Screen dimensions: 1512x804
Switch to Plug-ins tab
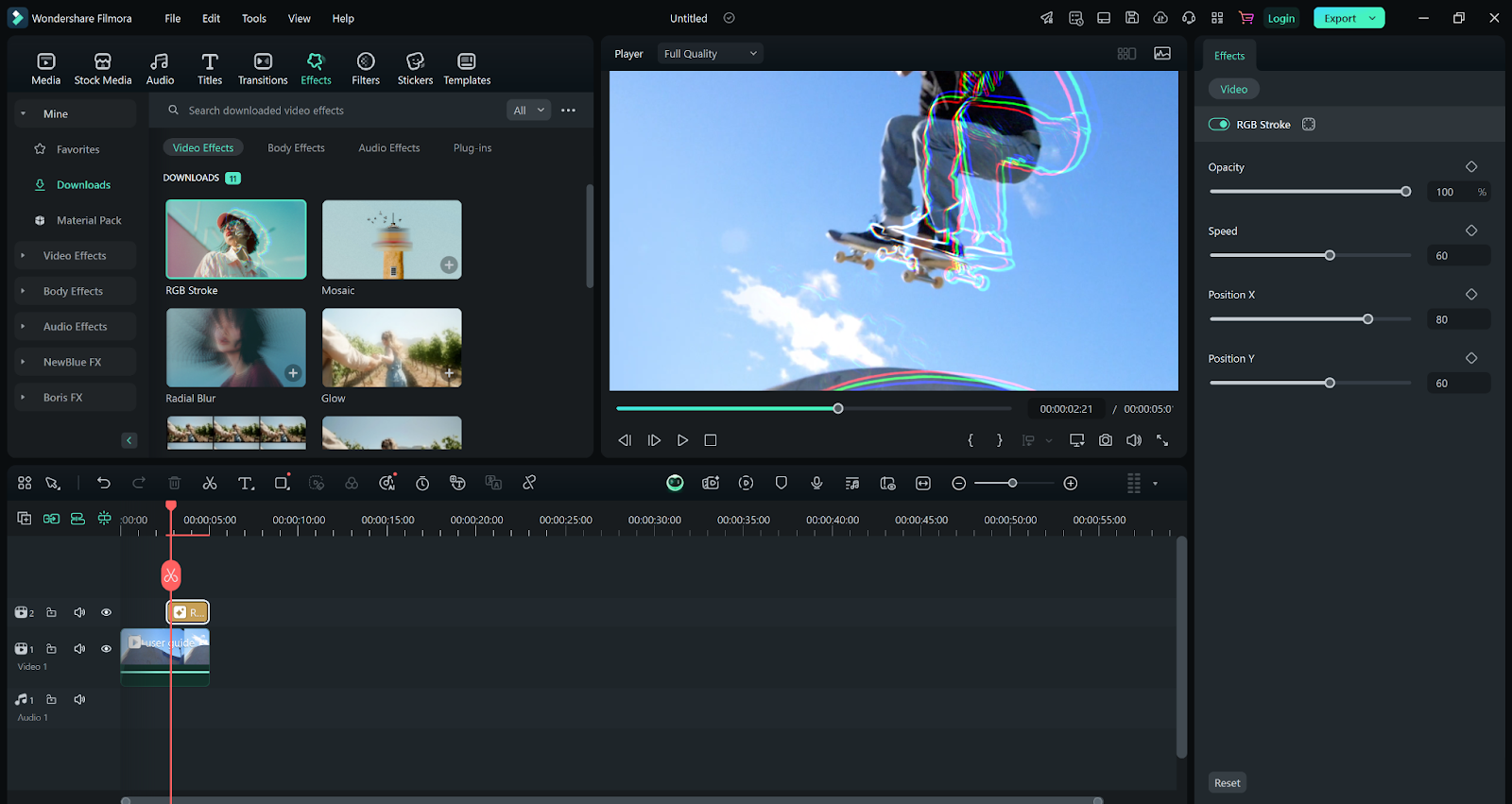coord(472,148)
